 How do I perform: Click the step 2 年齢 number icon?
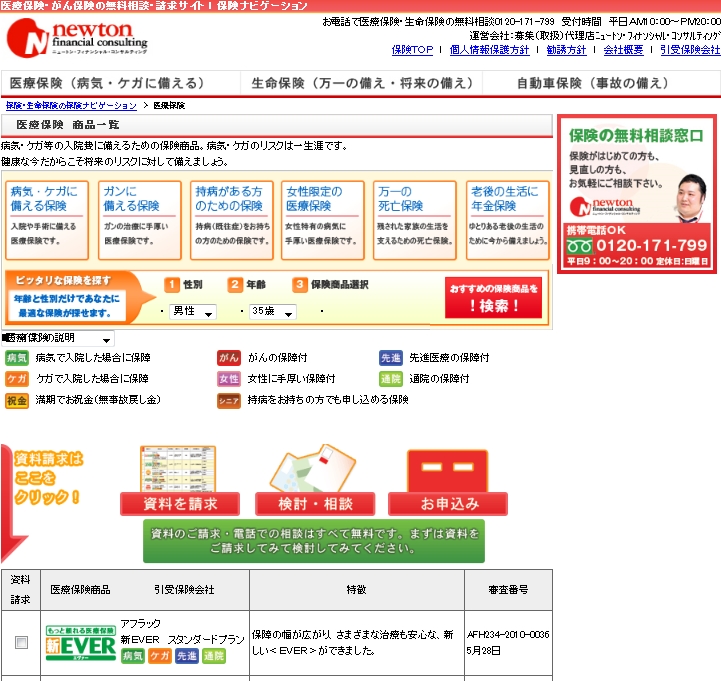point(235,285)
